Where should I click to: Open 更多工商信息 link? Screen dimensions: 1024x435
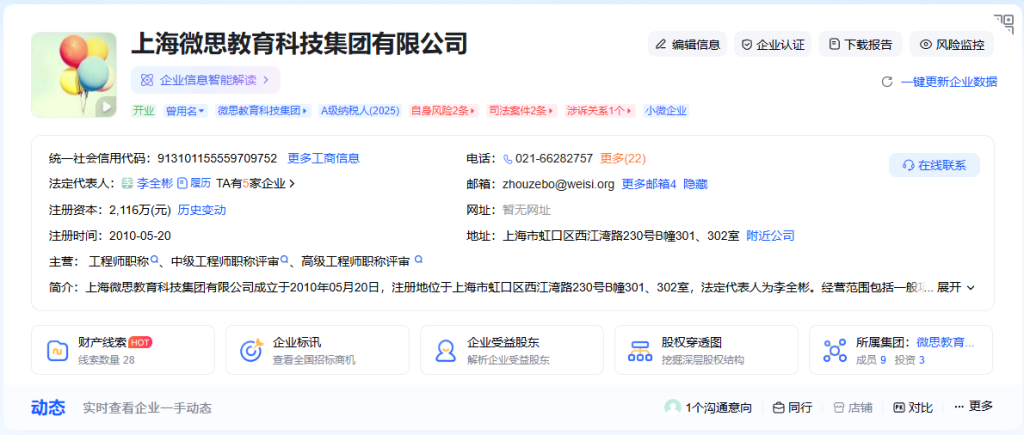324,158
